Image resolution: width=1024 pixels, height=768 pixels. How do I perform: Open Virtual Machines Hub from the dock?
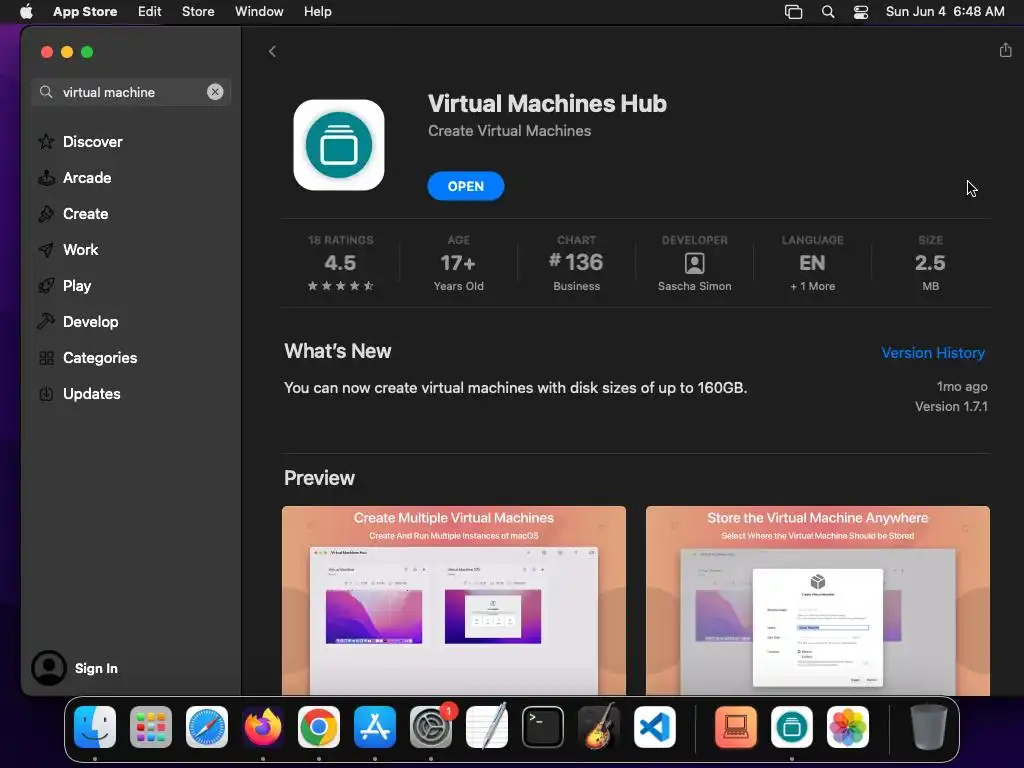(x=792, y=727)
